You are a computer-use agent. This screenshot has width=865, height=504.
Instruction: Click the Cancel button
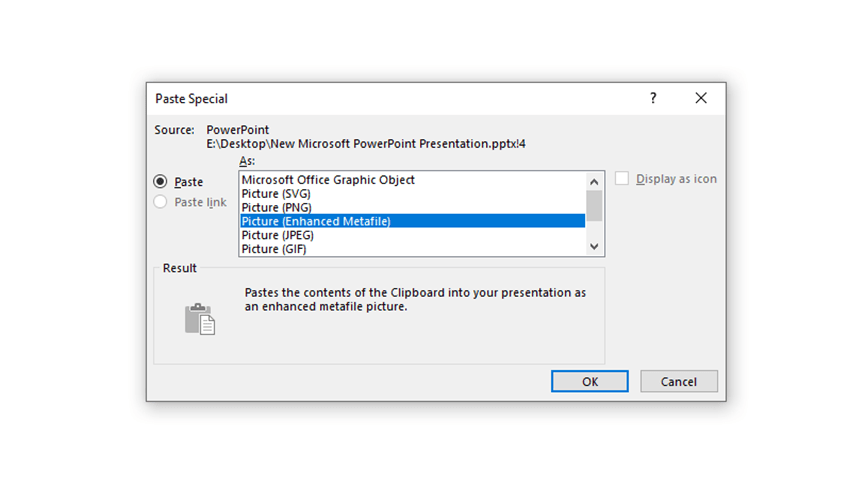[x=679, y=381]
